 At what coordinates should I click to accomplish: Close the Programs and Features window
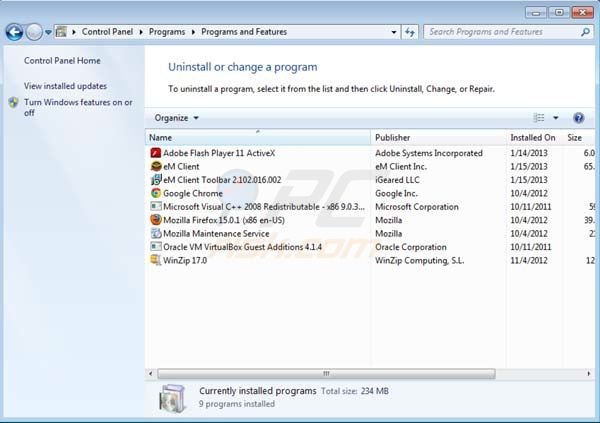(582, 13)
